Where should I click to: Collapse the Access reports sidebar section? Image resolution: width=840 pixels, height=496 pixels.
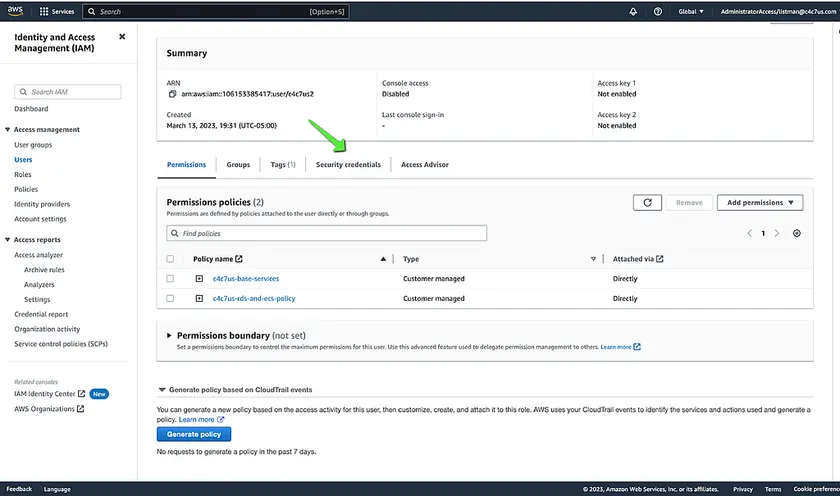click(8, 239)
